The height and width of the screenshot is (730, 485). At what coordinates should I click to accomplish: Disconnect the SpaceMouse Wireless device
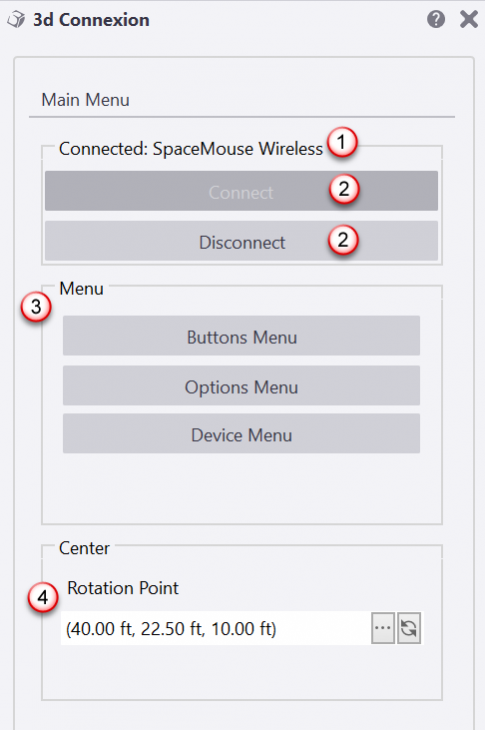[x=241, y=241]
